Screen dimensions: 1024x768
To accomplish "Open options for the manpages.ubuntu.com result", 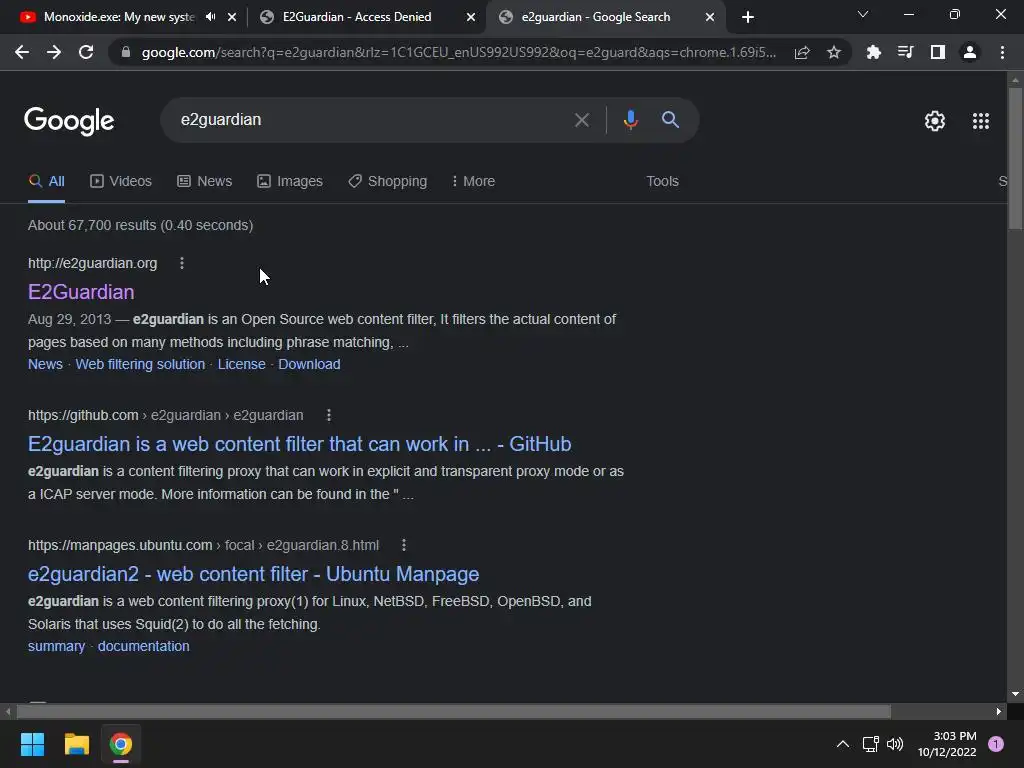I will pos(404,545).
